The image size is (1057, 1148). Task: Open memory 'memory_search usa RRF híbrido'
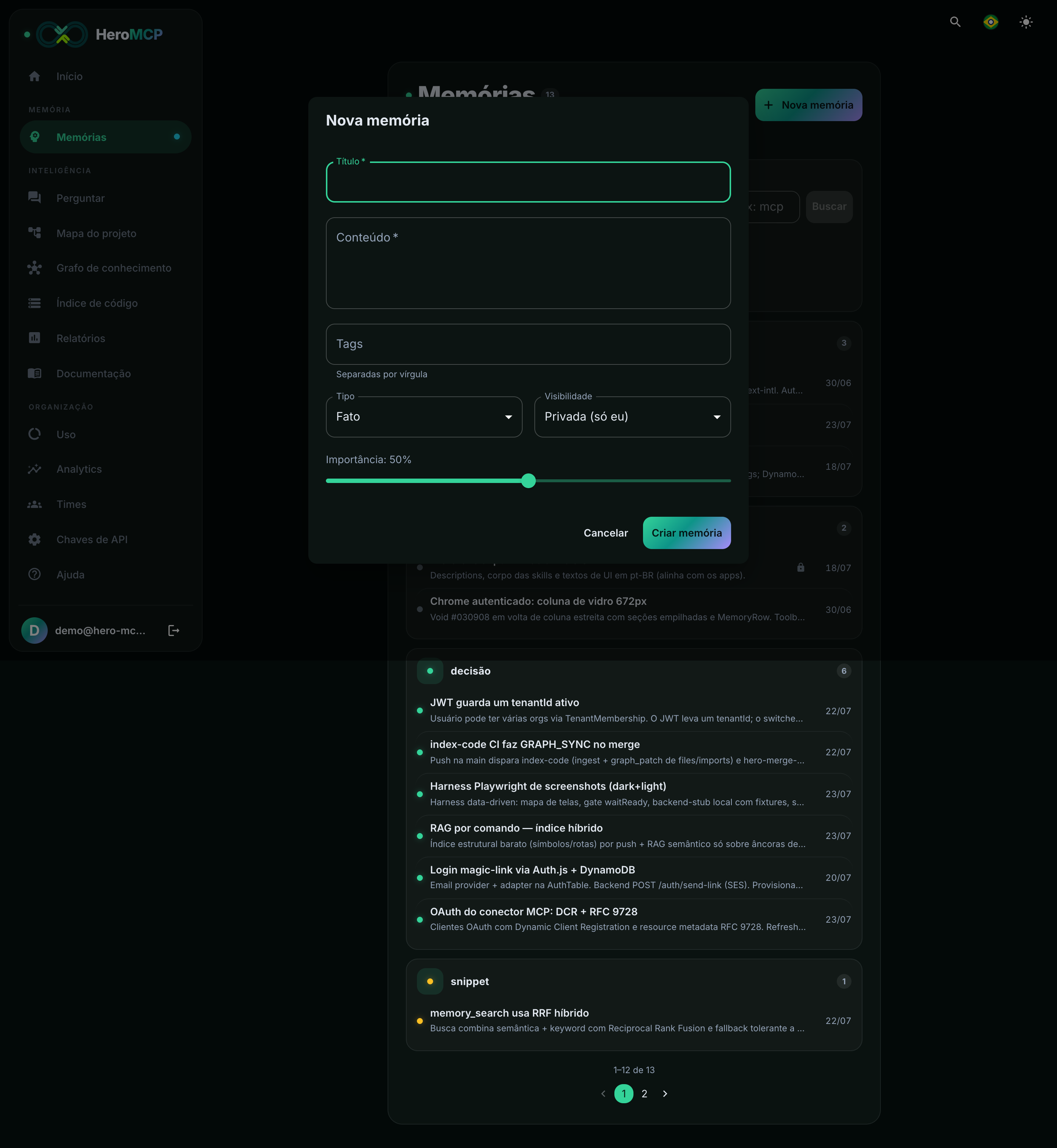point(634,1020)
